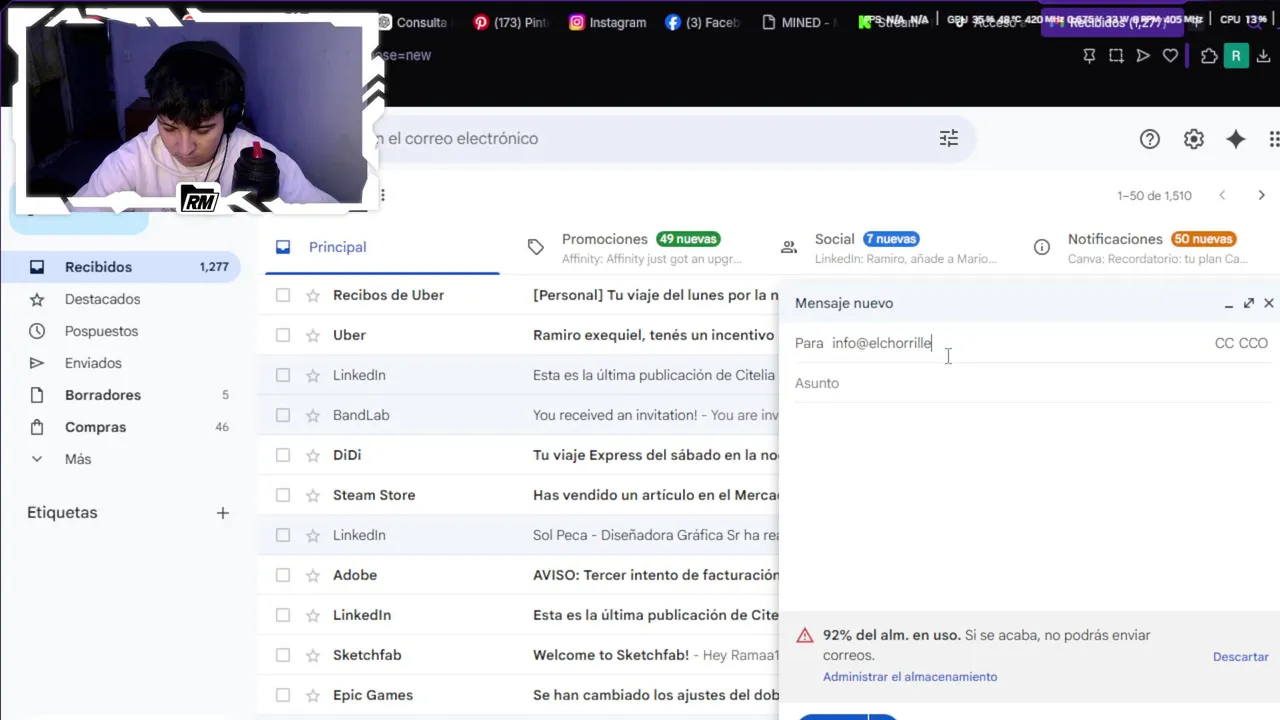Tick checkbox for Adobe email
The image size is (1280, 720).
click(x=283, y=575)
